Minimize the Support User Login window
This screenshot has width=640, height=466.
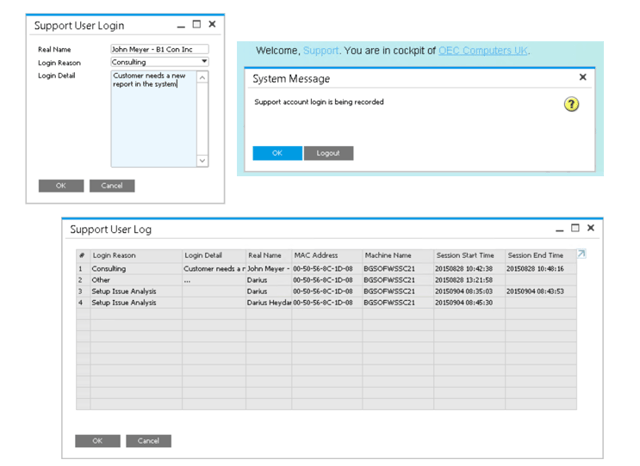(181, 27)
